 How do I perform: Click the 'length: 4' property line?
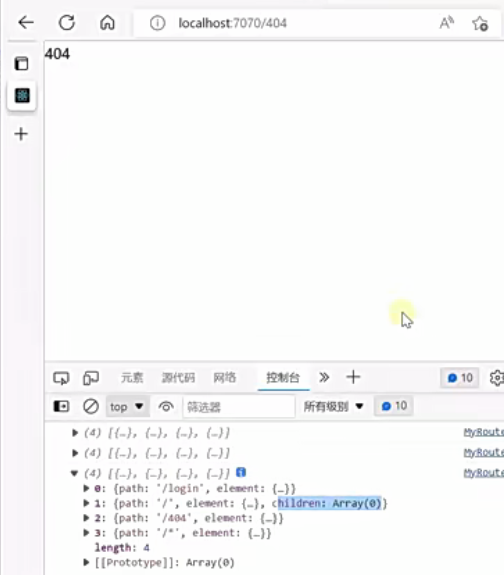click(122, 547)
